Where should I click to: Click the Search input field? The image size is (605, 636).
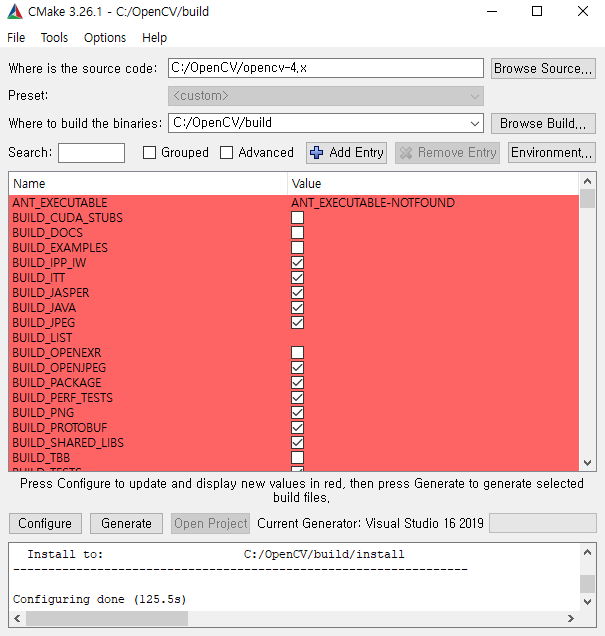click(x=91, y=153)
